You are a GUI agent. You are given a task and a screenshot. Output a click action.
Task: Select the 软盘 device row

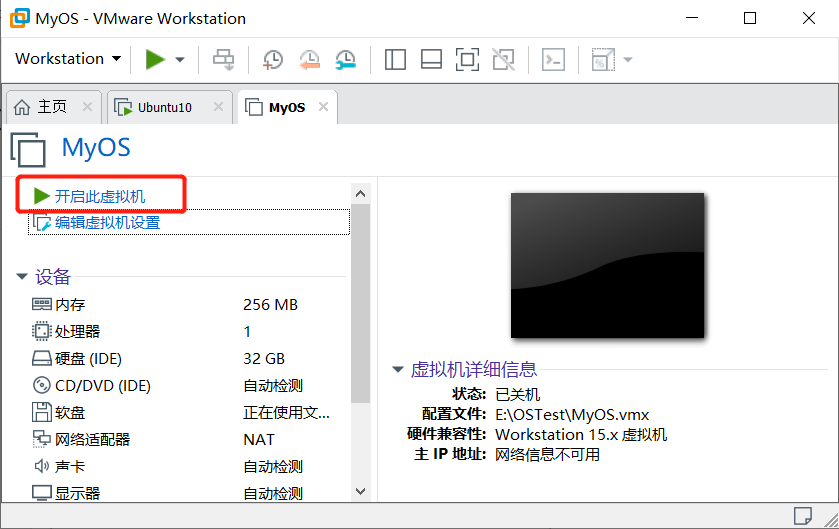pyautogui.click(x=188, y=412)
